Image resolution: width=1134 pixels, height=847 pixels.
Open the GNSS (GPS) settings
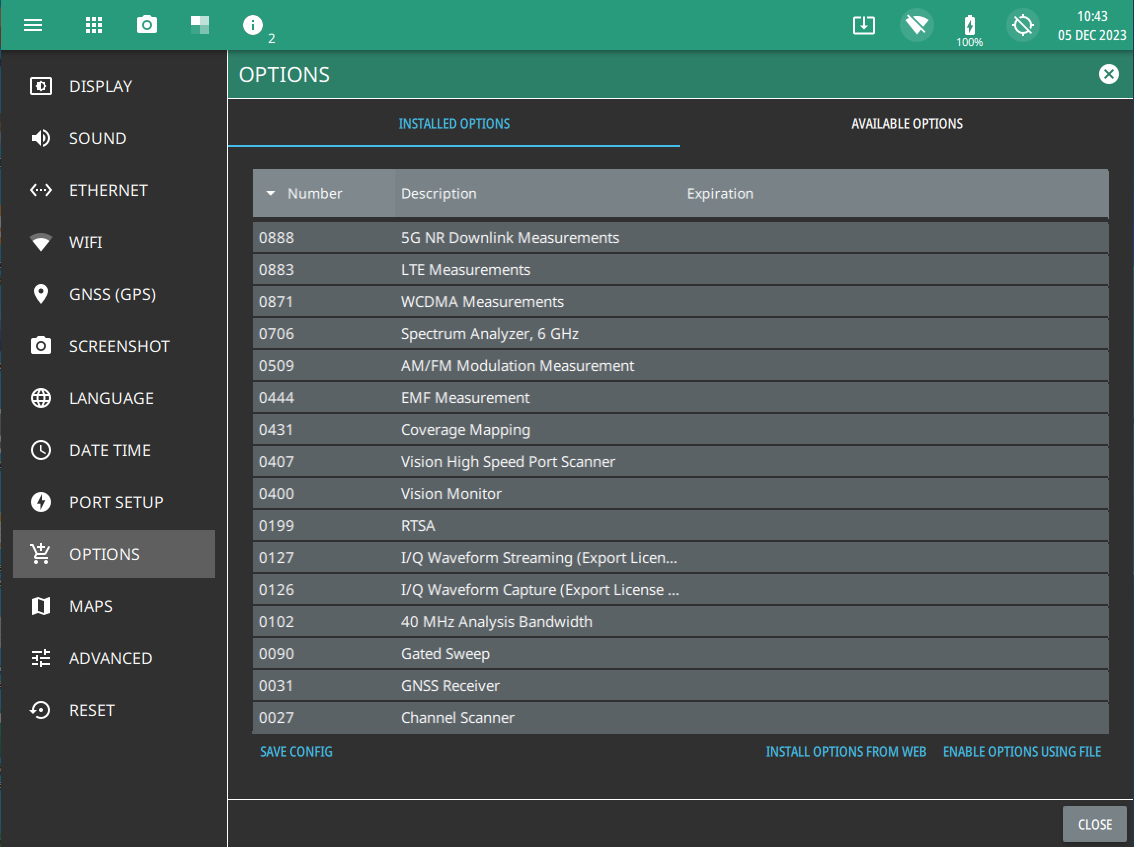112,294
